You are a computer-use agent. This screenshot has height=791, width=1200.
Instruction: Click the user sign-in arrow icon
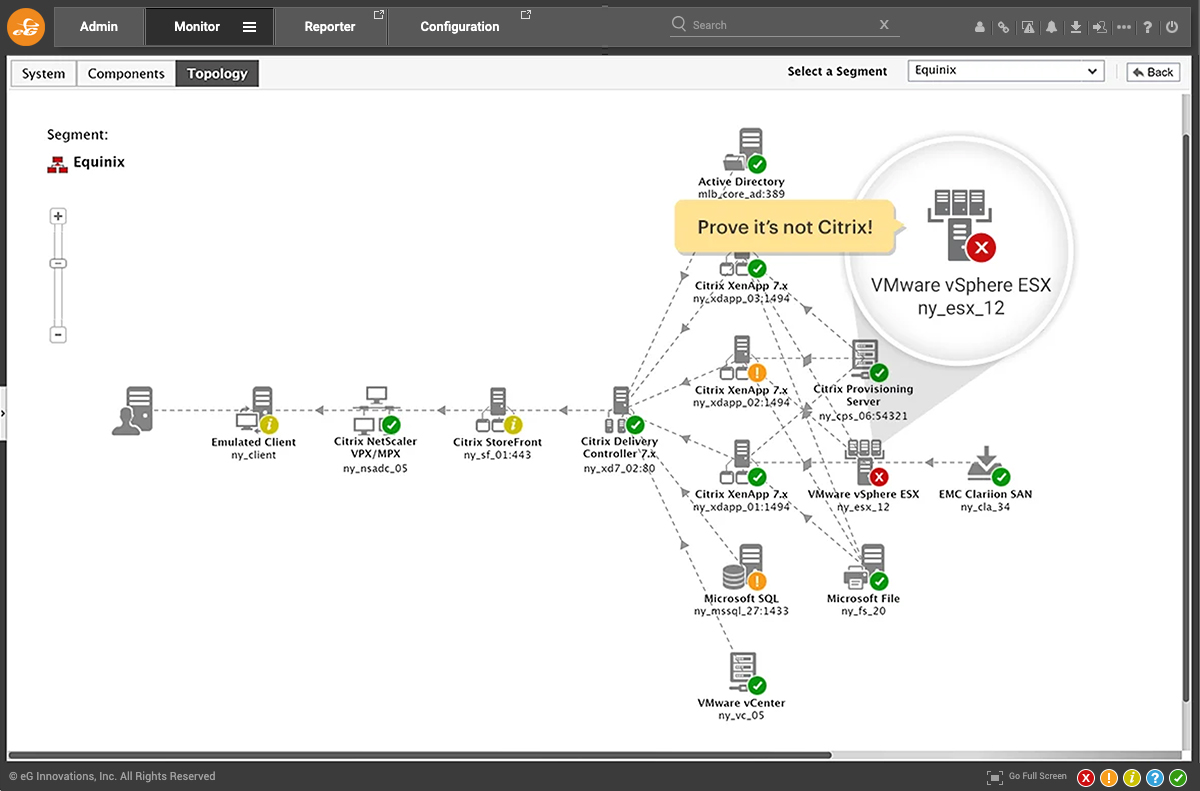[1100, 28]
